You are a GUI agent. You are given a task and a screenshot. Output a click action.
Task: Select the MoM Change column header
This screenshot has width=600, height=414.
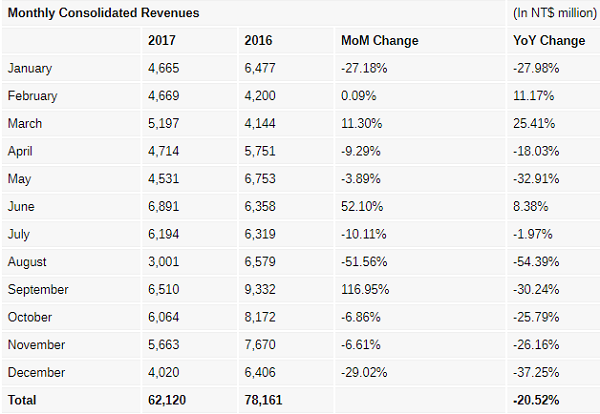tap(379, 41)
